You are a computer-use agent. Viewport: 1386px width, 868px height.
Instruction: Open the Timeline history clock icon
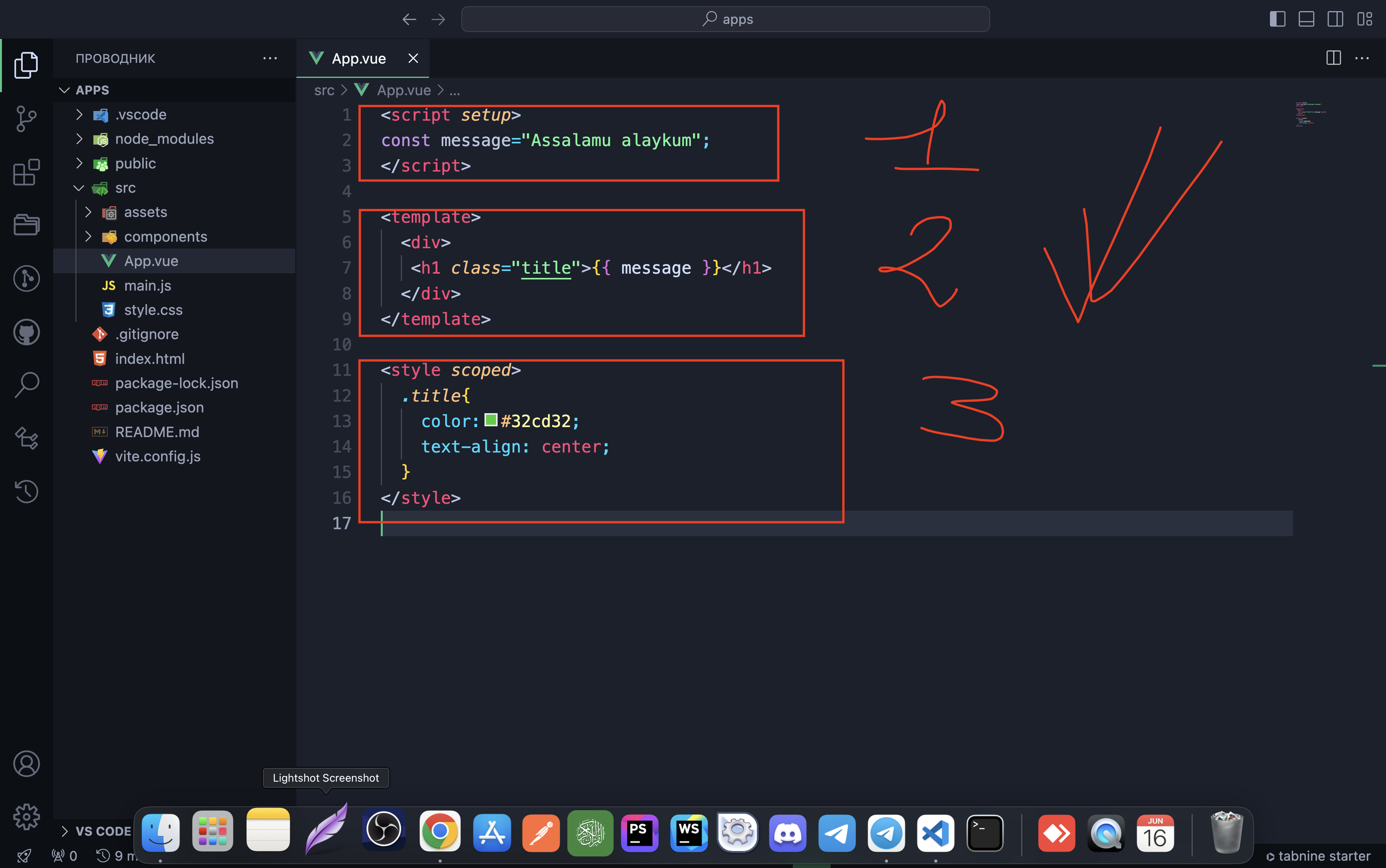(26, 491)
